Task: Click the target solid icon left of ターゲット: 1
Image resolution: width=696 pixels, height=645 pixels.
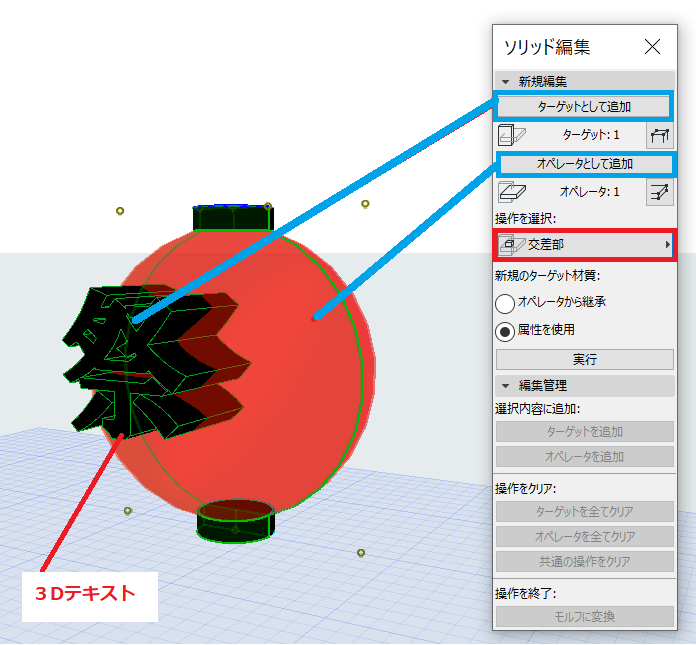Action: click(512, 135)
